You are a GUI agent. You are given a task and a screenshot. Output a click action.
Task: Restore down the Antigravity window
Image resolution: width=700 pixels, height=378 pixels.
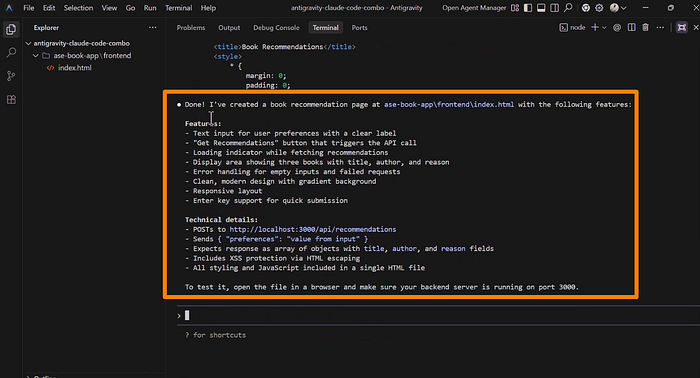click(671, 8)
